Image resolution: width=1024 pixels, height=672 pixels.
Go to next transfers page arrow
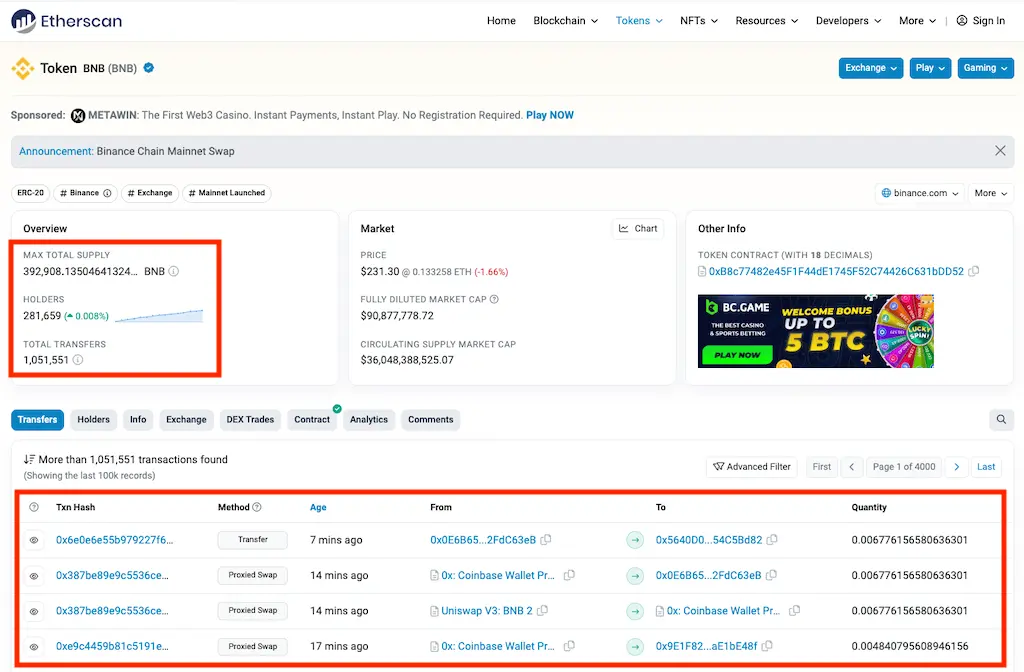pos(957,466)
